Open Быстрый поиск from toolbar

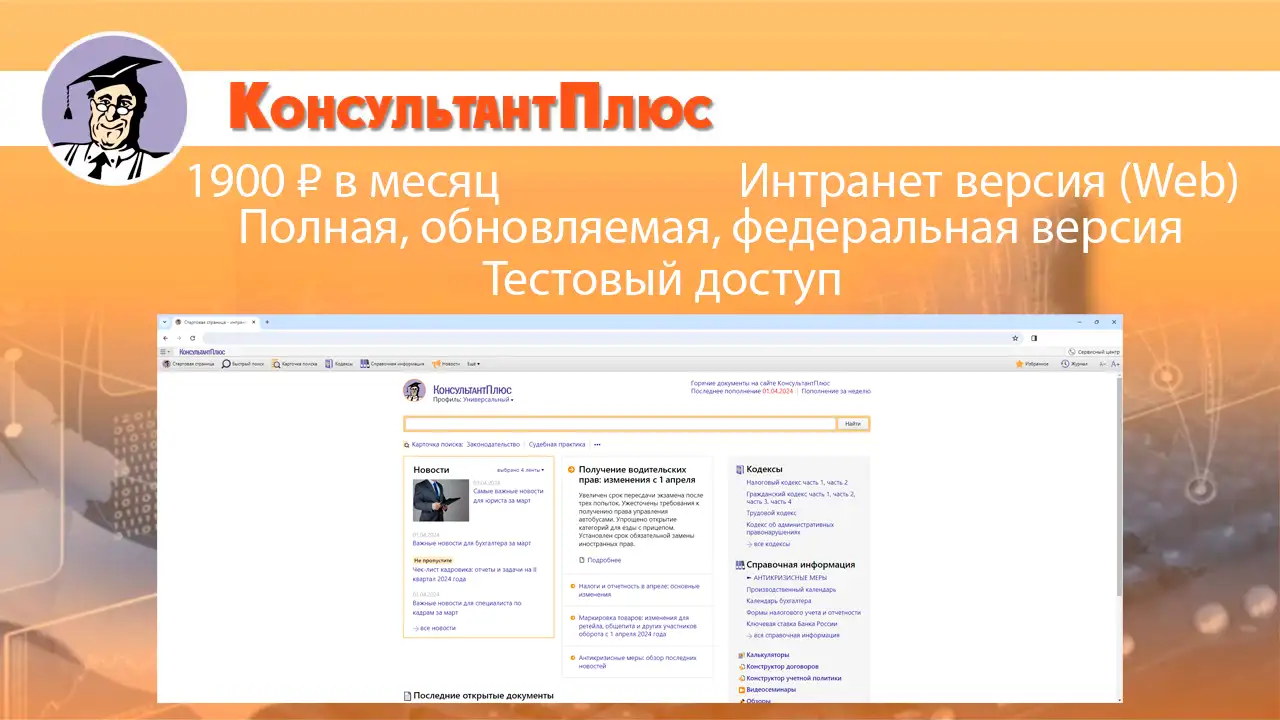(x=243, y=364)
